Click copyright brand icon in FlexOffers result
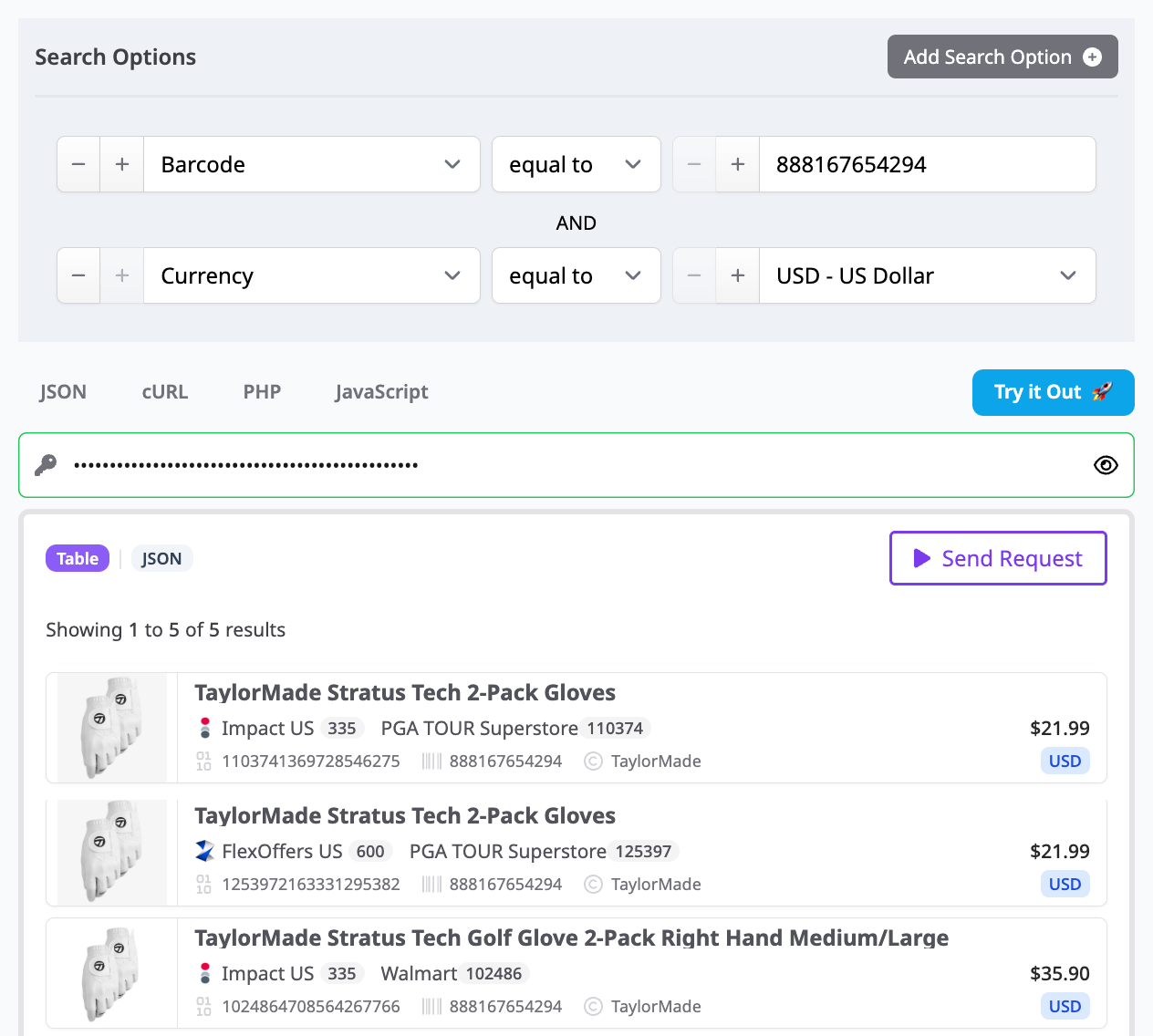 click(593, 884)
